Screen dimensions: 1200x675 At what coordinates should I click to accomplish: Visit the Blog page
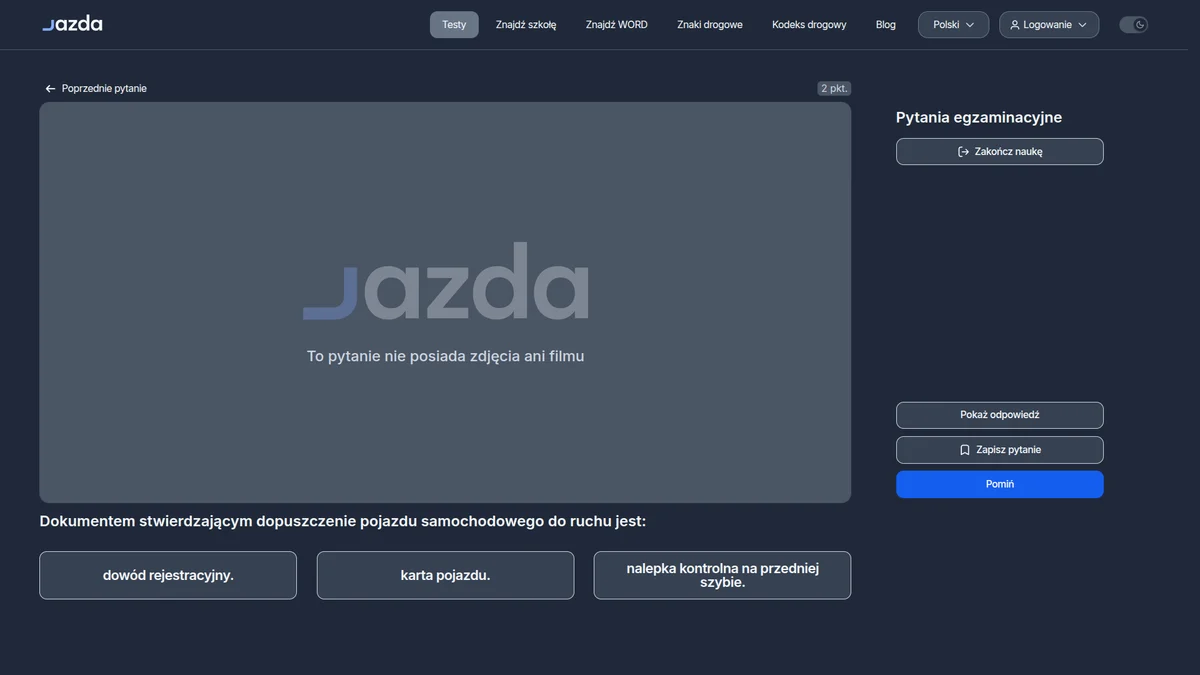886,25
